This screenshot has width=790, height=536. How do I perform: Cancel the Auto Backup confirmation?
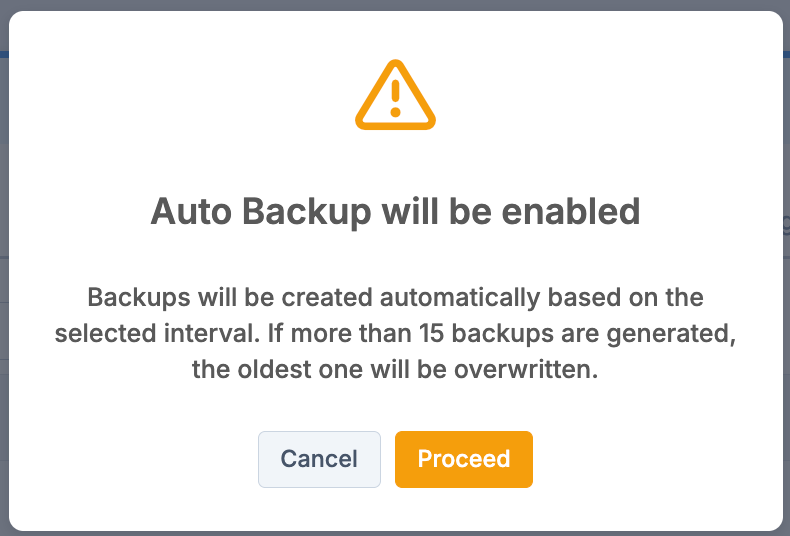click(319, 459)
